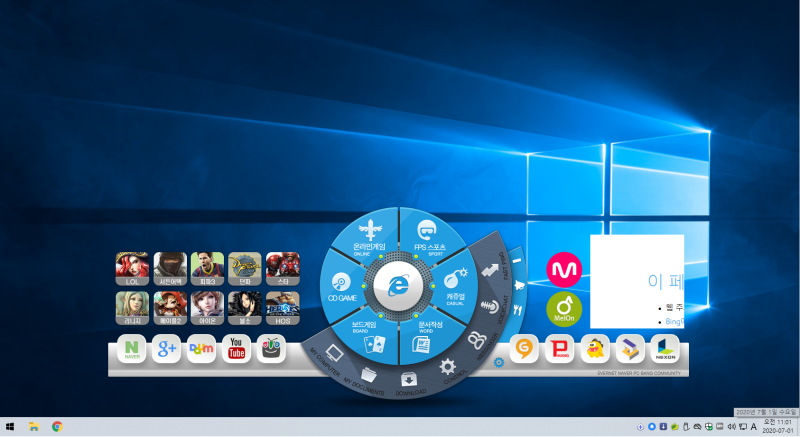The width and height of the screenshot is (800, 437).
Task: Open the Naver shortcut in the dock
Action: (132, 349)
